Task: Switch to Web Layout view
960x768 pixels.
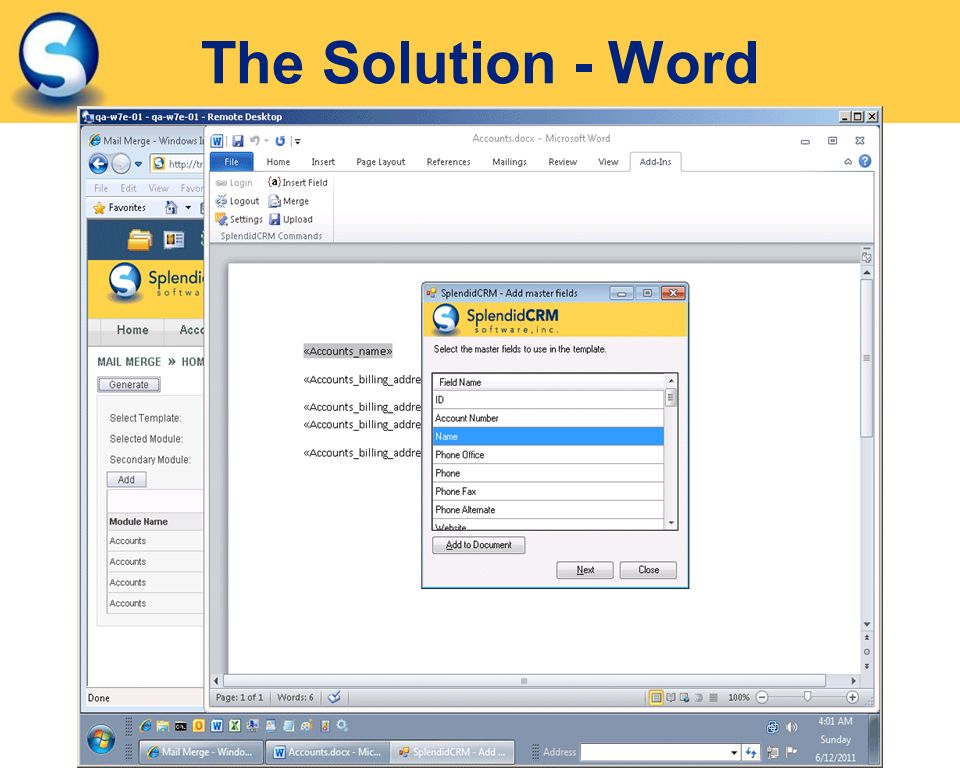Action: point(684,697)
